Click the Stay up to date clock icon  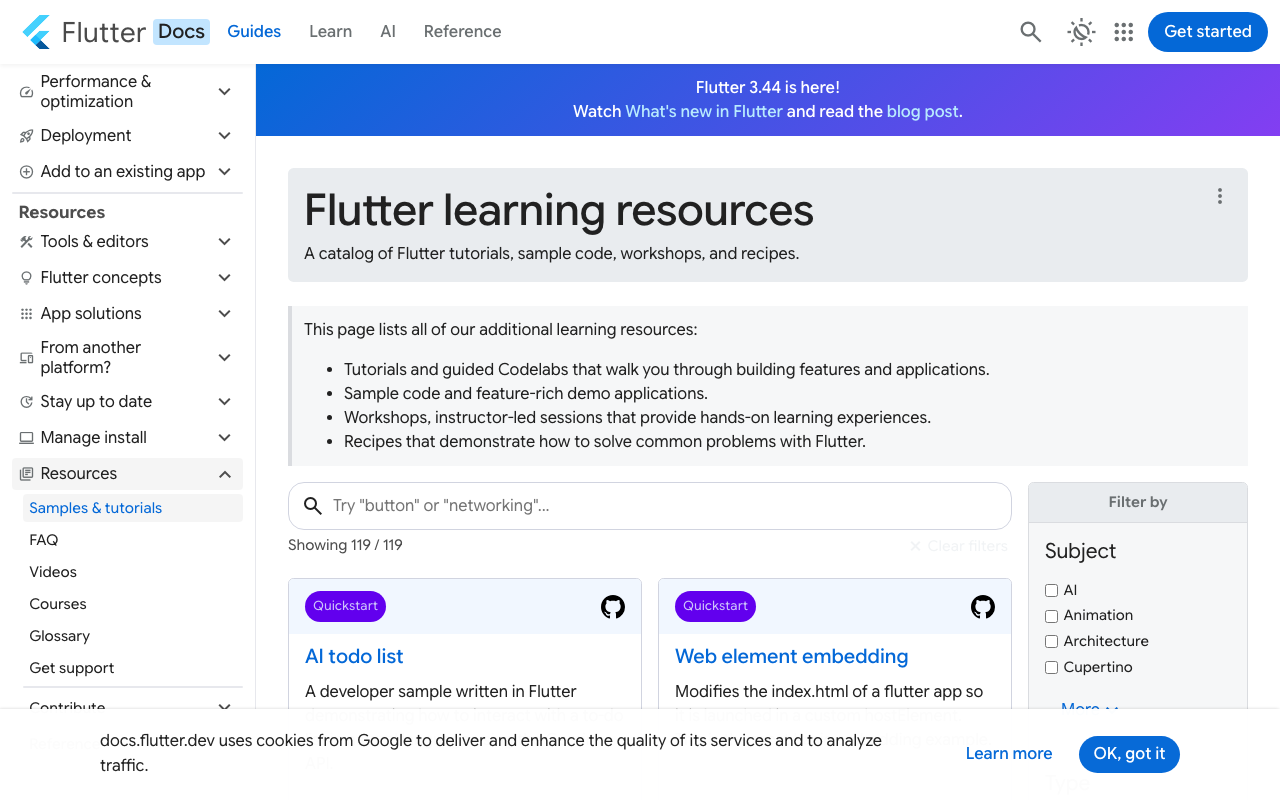[x=27, y=402]
